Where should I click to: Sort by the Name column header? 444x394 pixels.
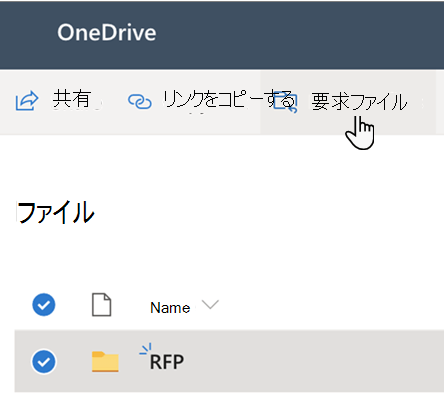(170, 307)
